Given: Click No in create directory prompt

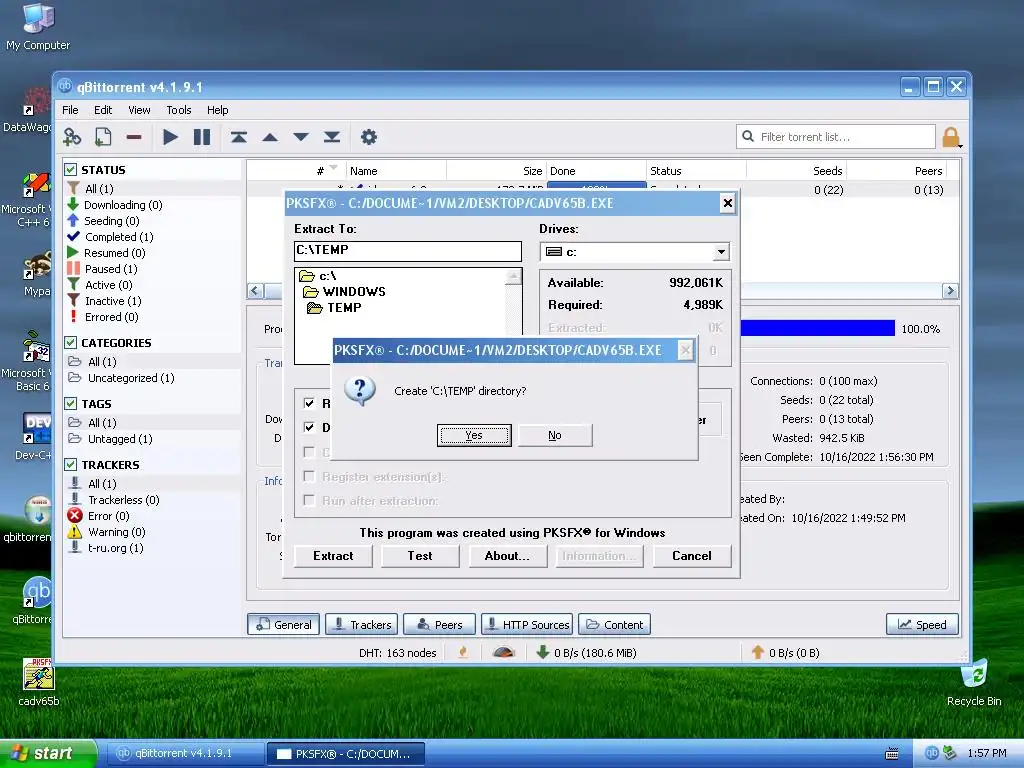Looking at the screenshot, I should point(555,435).
